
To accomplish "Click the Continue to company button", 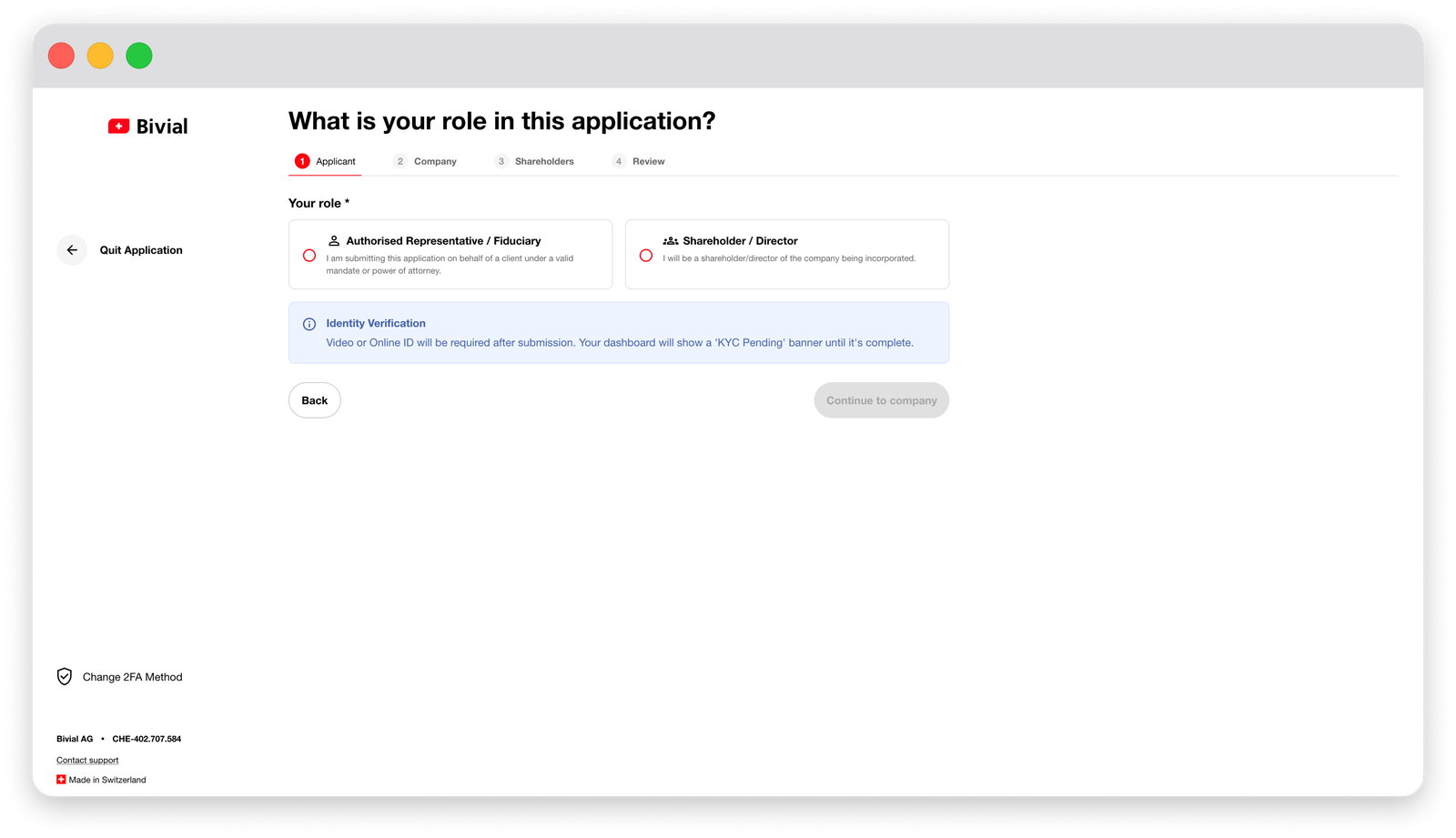I will coord(882,400).
